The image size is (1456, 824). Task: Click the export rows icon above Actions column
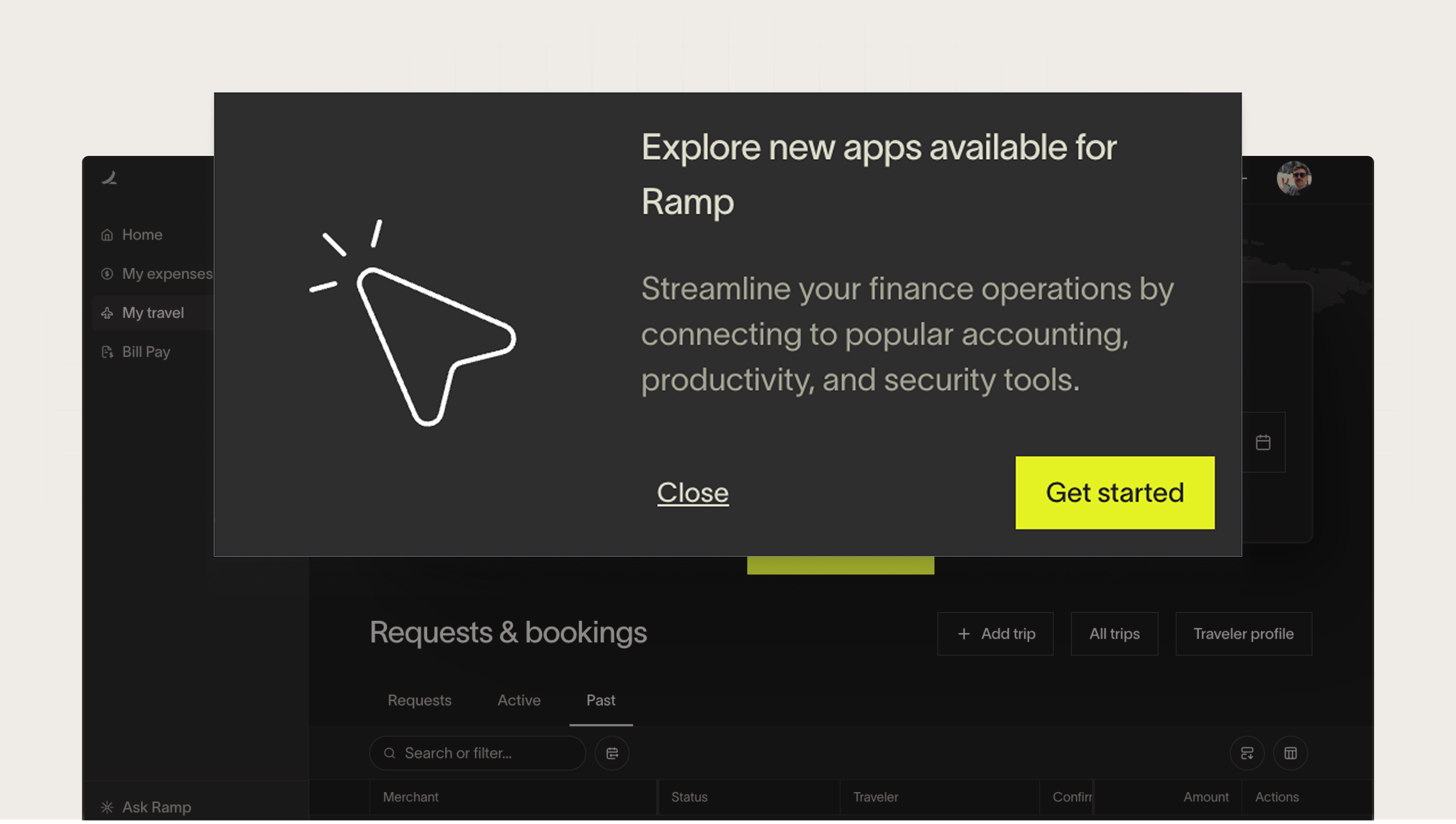click(1247, 753)
